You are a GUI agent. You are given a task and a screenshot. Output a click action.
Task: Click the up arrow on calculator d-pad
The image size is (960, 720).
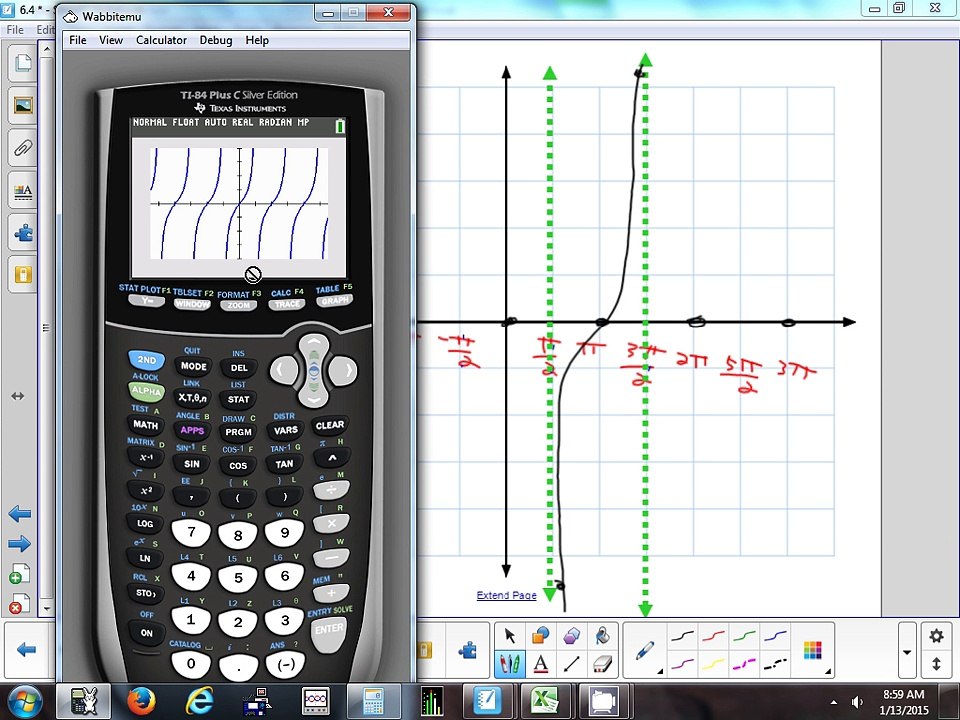(x=314, y=344)
